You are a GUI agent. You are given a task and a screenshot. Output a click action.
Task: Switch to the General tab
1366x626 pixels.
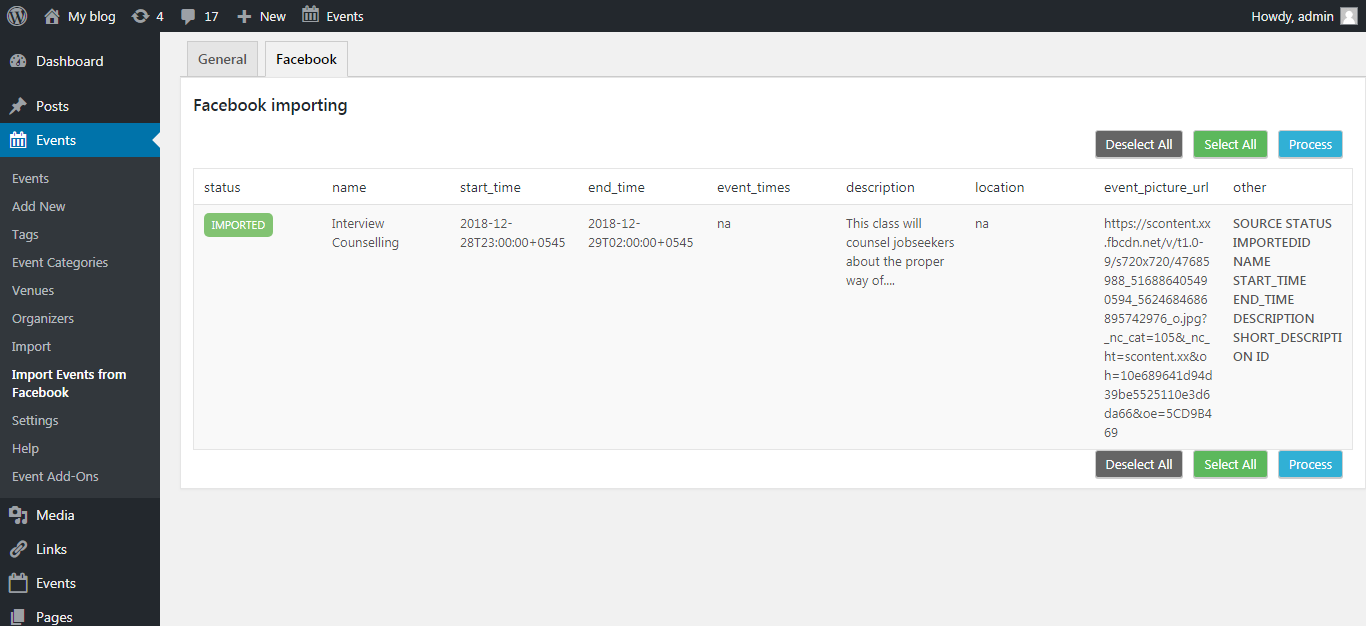(x=222, y=59)
